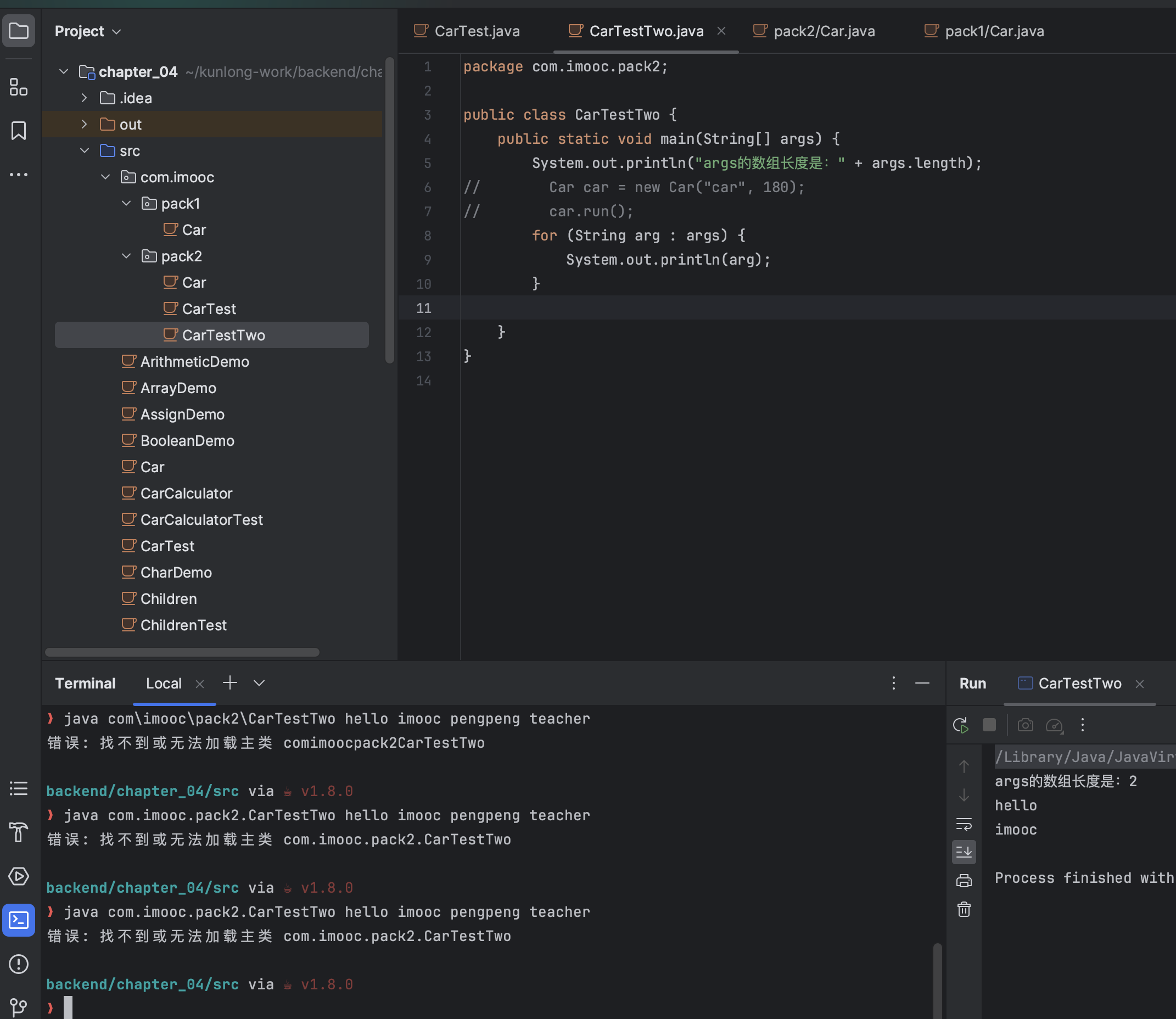
Task: Click the terminal vertical scrollbar
Action: (x=937, y=981)
